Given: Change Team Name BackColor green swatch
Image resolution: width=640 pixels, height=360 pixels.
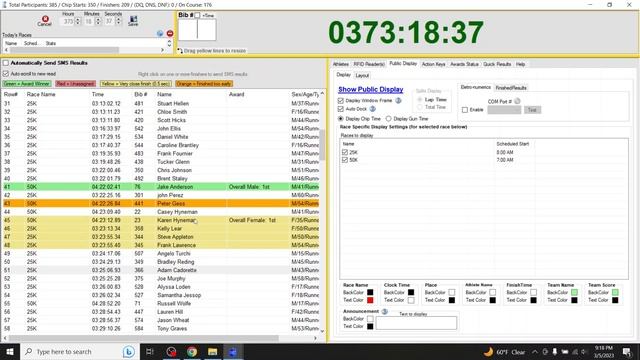Looking at the screenshot, I should [x=574, y=292].
